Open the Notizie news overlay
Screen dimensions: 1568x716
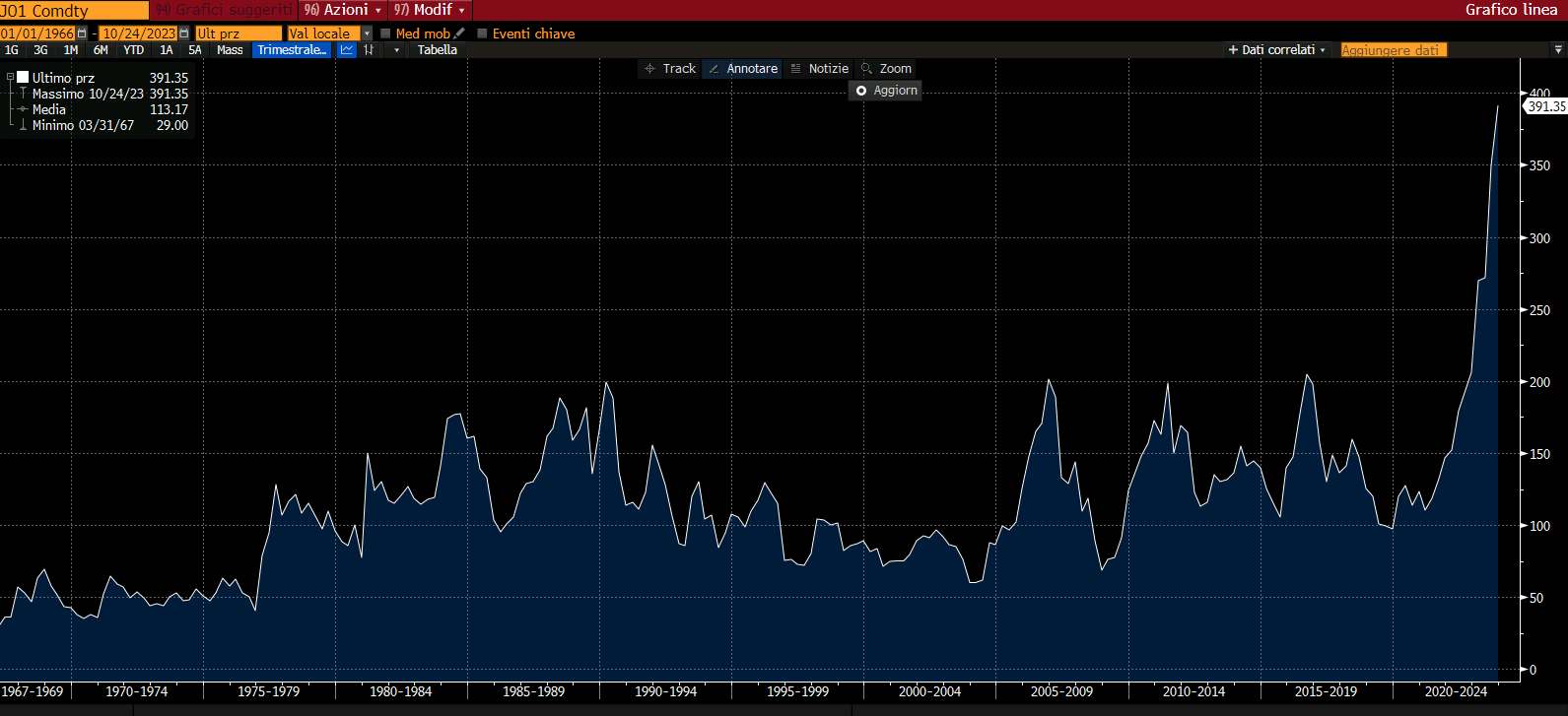coord(819,69)
